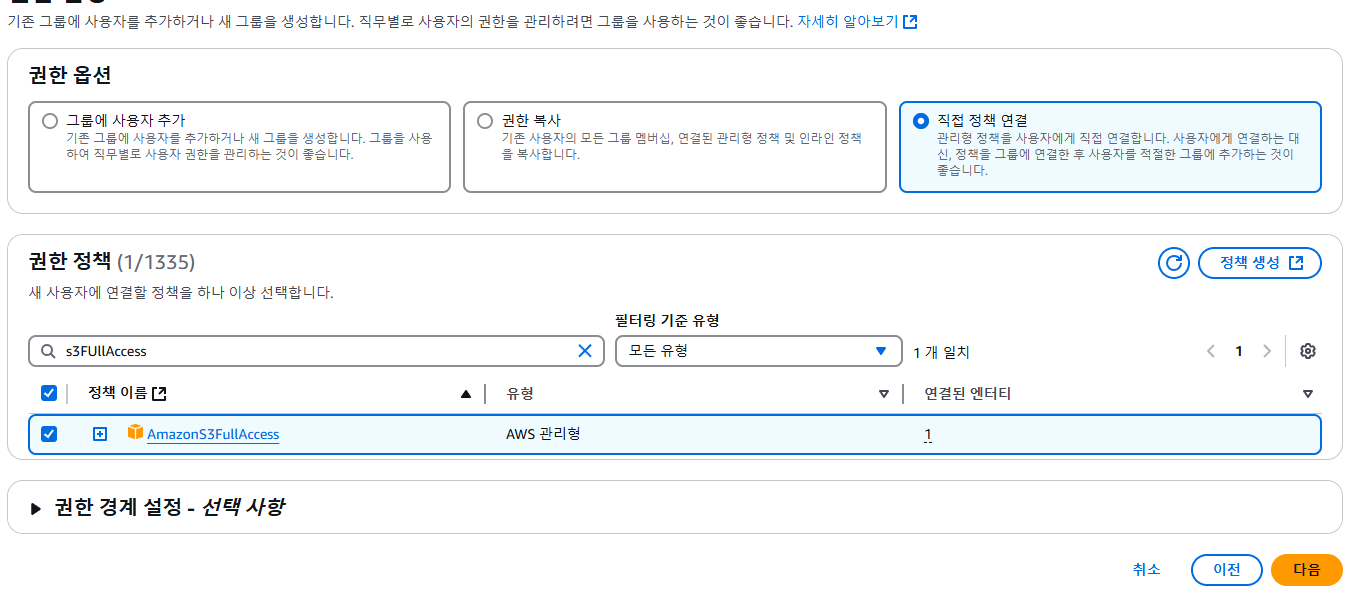The height and width of the screenshot is (607, 1358).
Task: Click the 이전 button
Action: [x=1227, y=570]
